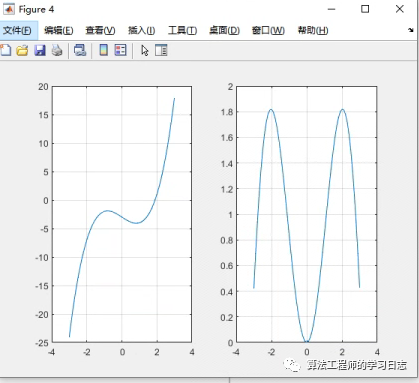The width and height of the screenshot is (419, 383).
Task: Click the '20' y-axis label on left plot
Action: (43, 87)
